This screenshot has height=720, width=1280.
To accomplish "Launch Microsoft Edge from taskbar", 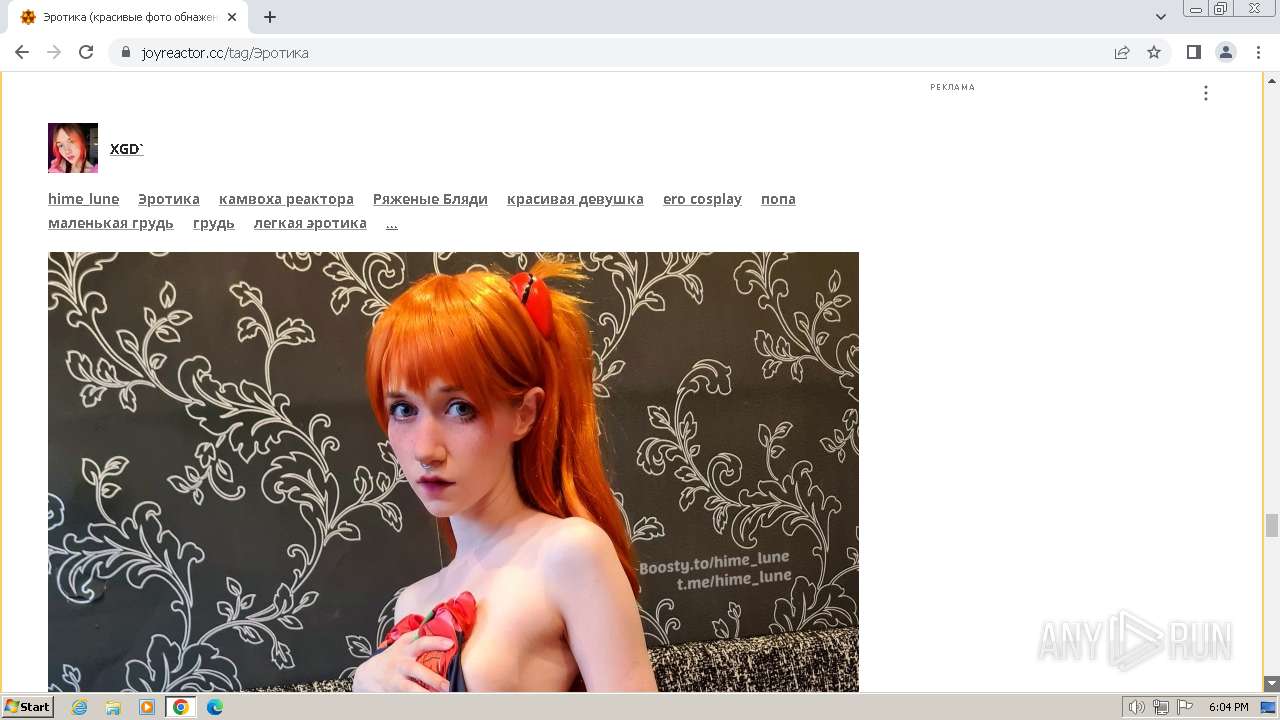I will (x=214, y=707).
